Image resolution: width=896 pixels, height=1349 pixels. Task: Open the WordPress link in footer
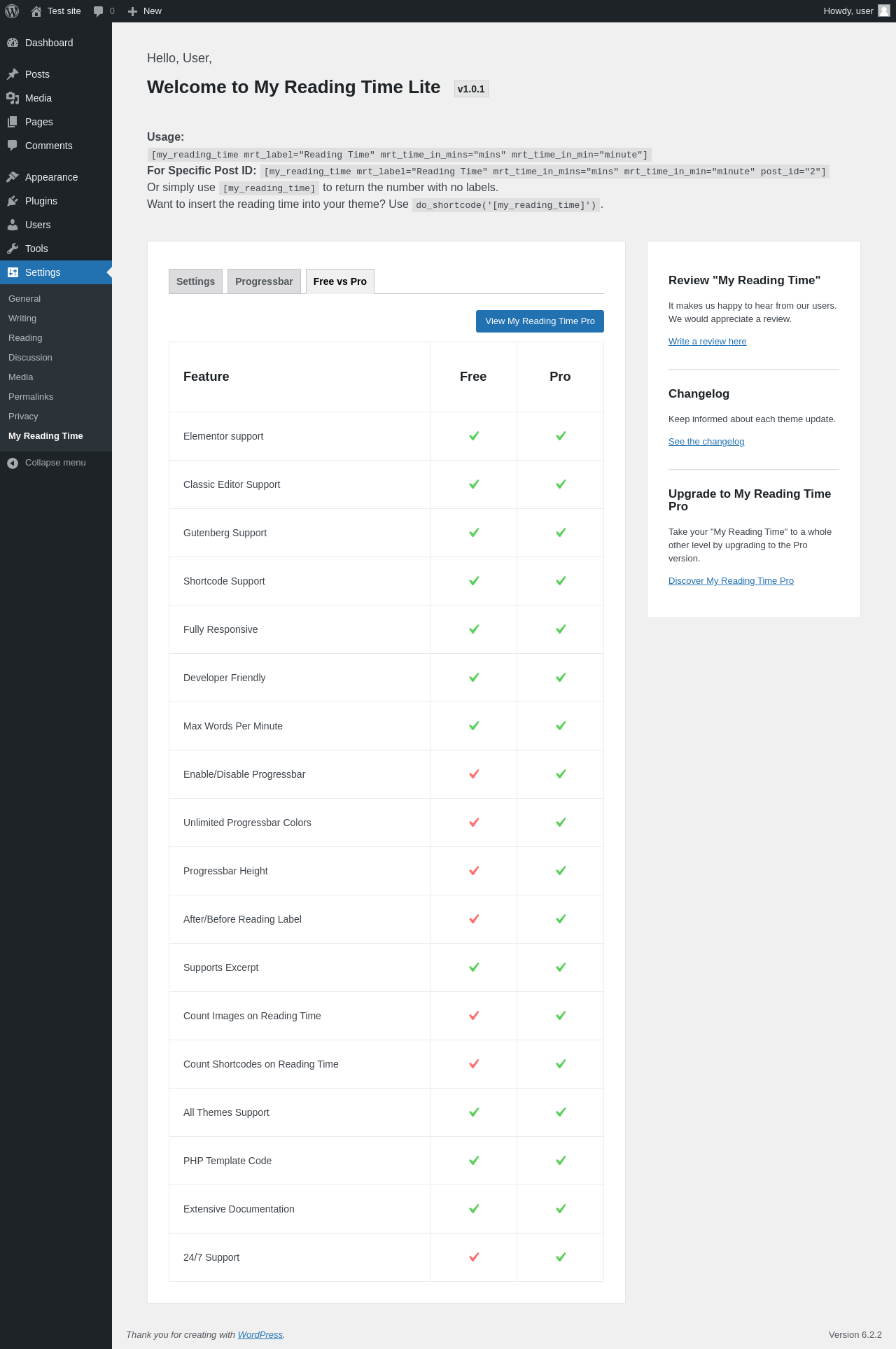click(260, 1335)
